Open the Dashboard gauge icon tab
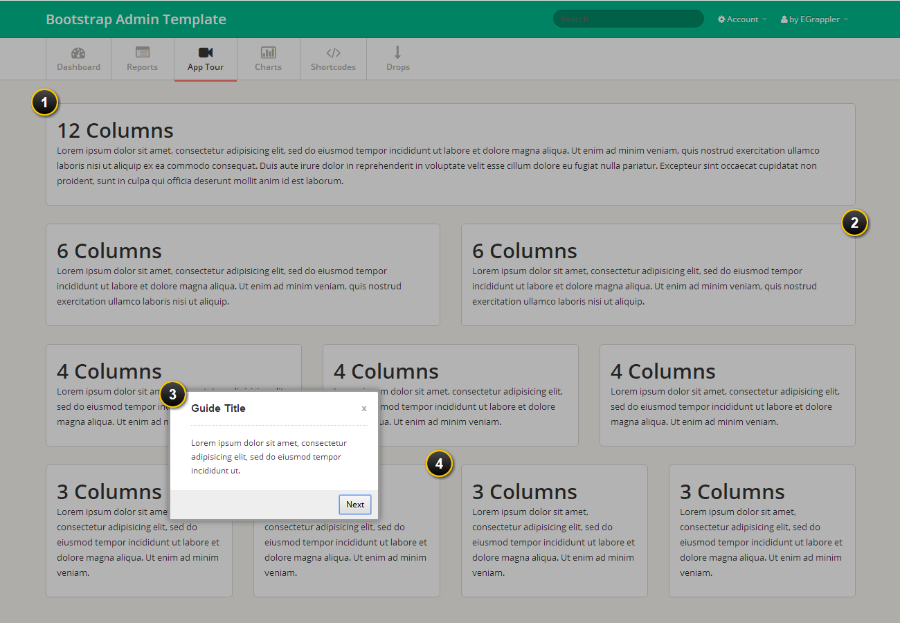The height and width of the screenshot is (623, 900). pyautogui.click(x=79, y=59)
